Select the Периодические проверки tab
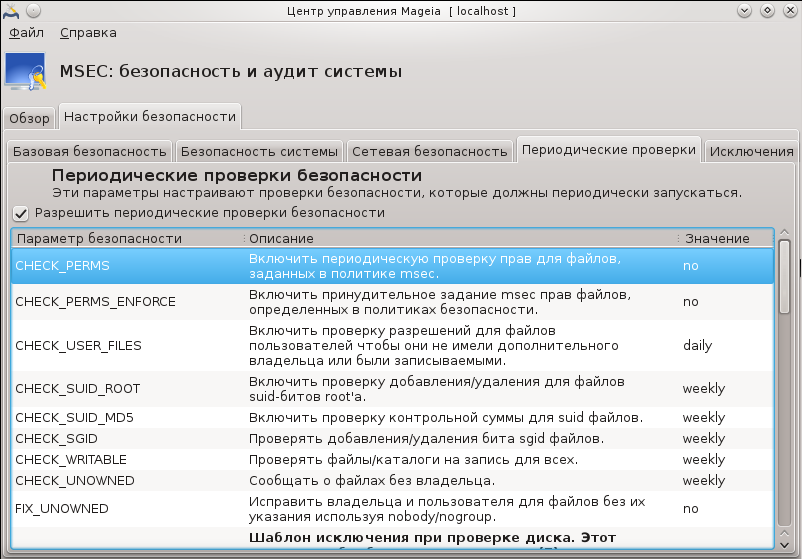The width and height of the screenshot is (802, 559). click(x=609, y=149)
